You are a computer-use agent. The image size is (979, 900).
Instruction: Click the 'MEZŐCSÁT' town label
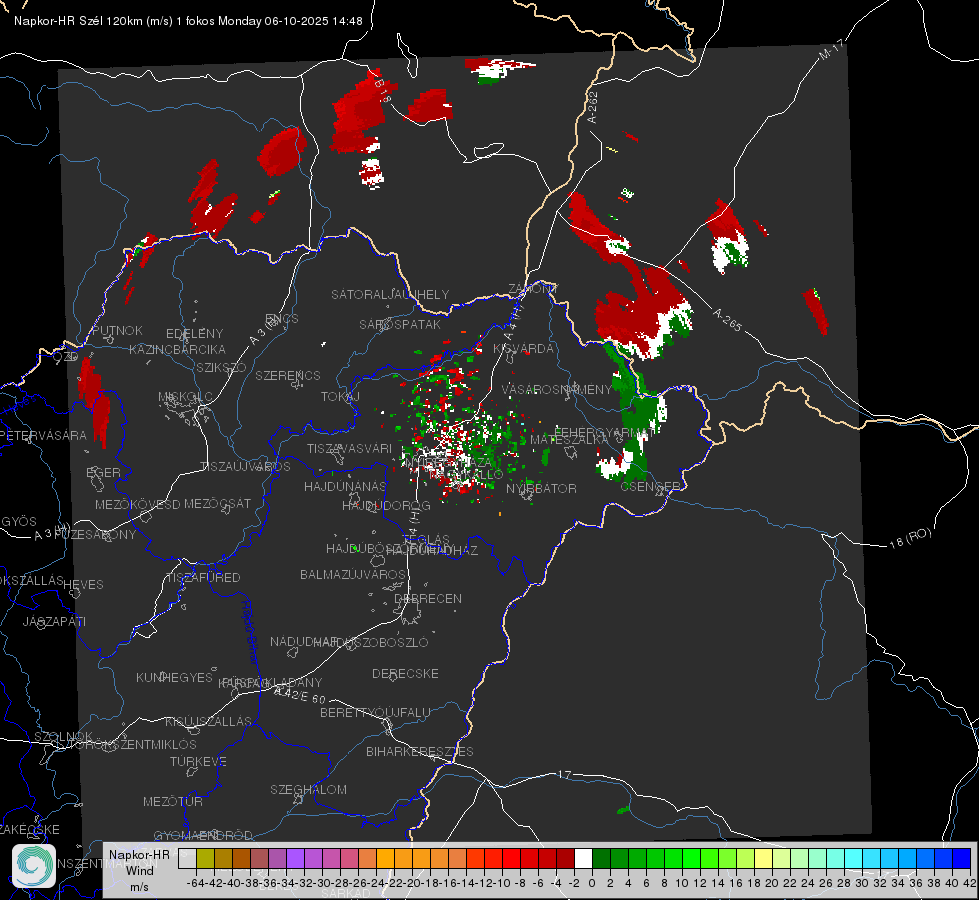click(217, 503)
